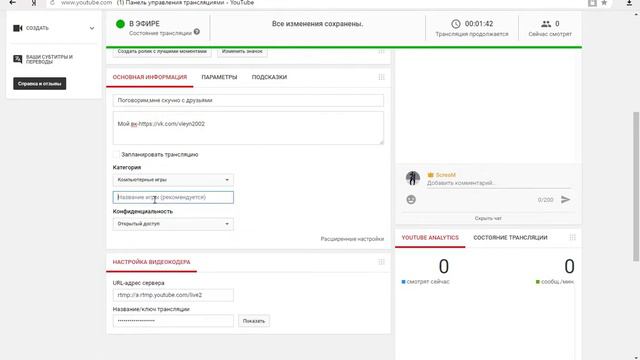The width and height of the screenshot is (640, 360).
Task: Click the clock icon near stream duration
Action: tap(456, 24)
